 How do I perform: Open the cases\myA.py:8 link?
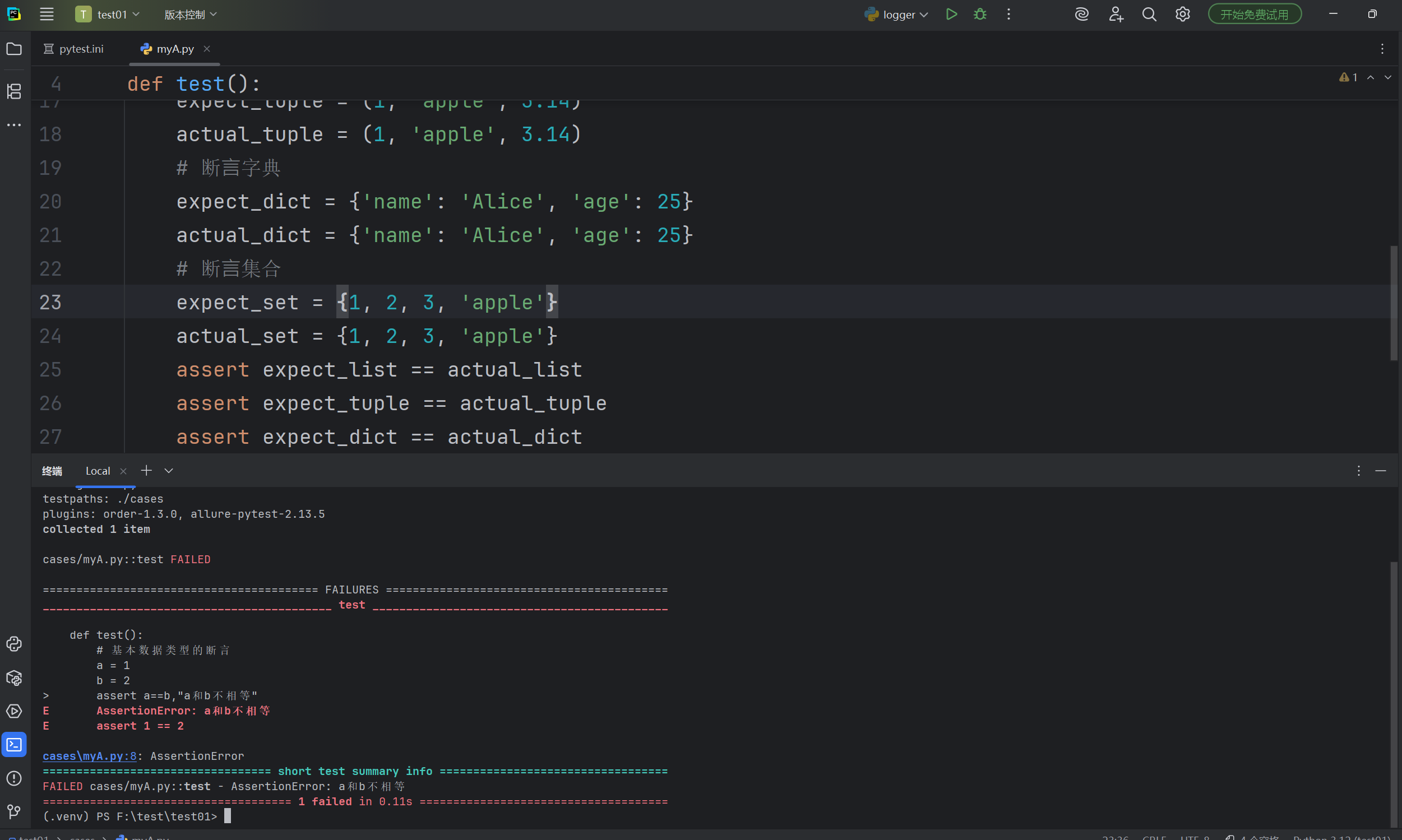tap(90, 757)
